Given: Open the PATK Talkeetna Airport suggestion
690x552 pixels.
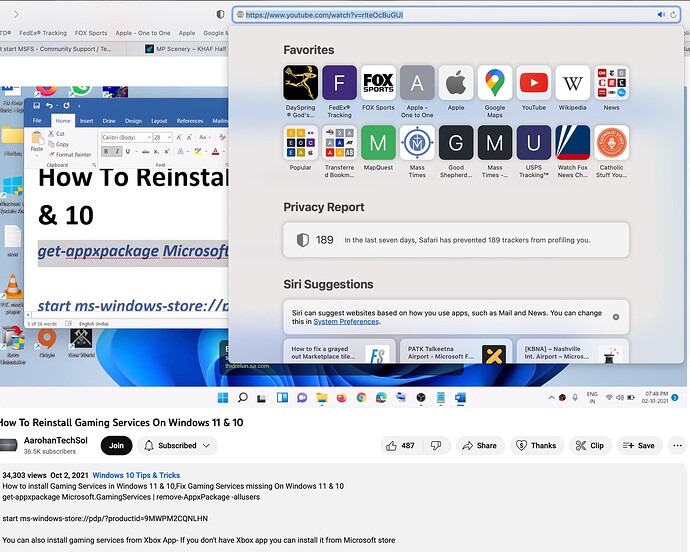Looking at the screenshot, I should (456, 351).
